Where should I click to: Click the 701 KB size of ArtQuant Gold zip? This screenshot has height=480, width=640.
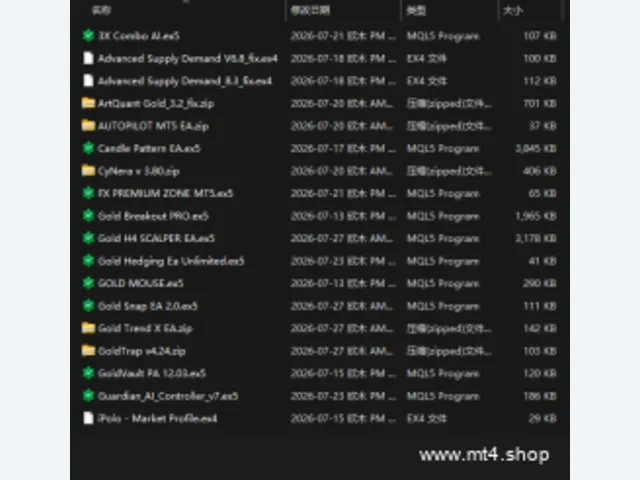point(540,103)
